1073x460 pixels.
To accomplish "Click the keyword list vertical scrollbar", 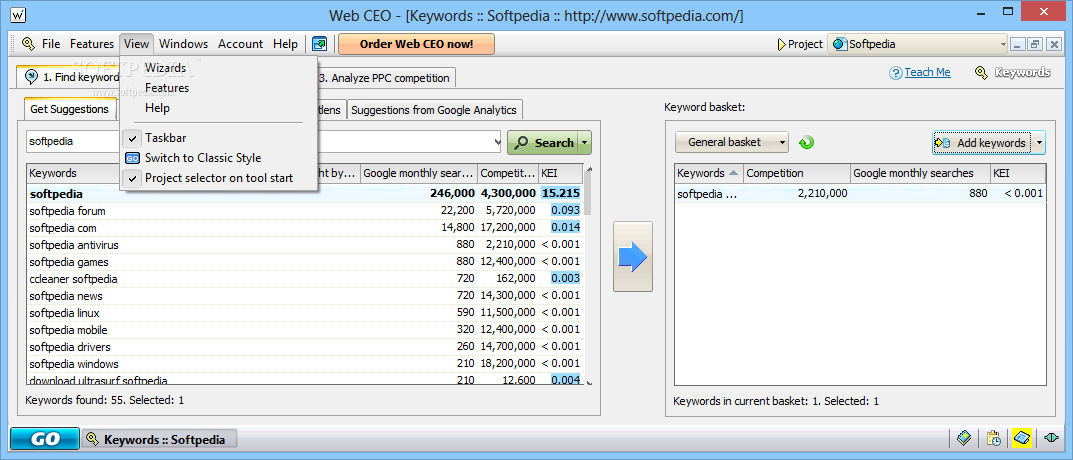I will tap(589, 274).
